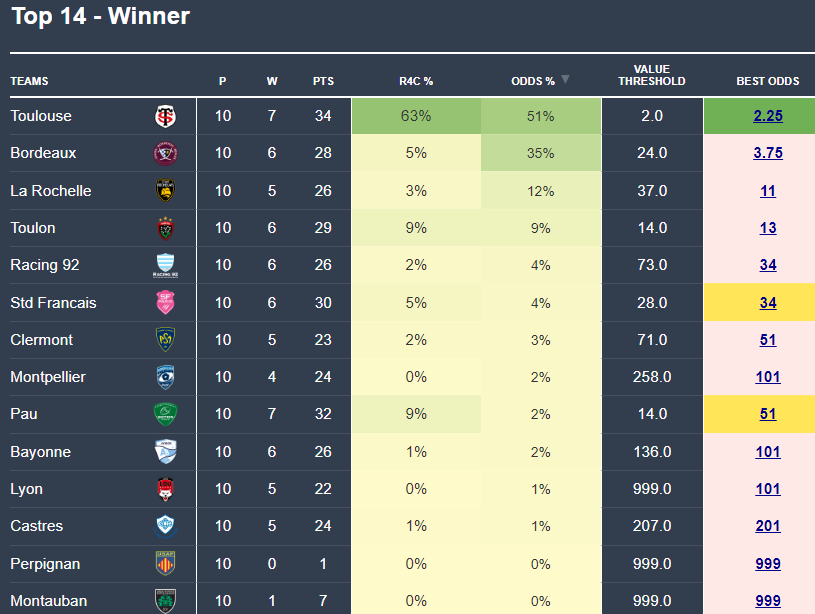This screenshot has height=614, width=815.
Task: Open Bordeaux best odds 3.75 link
Action: [x=768, y=153]
